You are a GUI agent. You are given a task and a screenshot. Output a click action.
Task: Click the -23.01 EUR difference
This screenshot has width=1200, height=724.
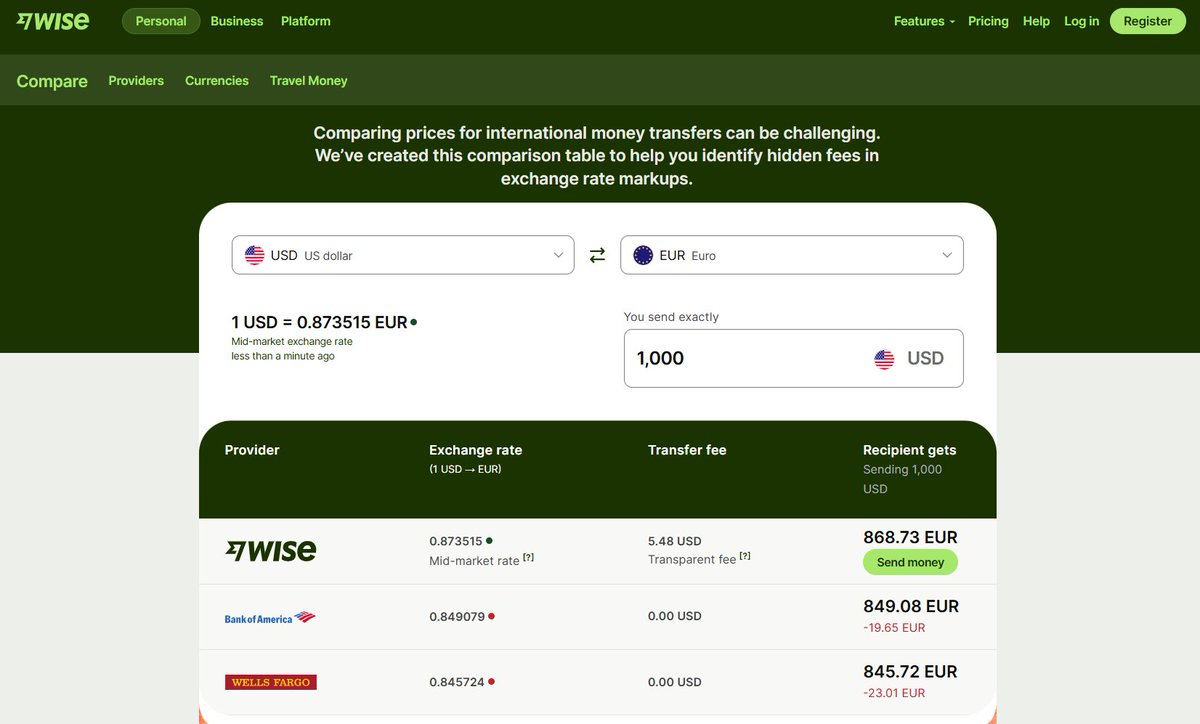(894, 693)
